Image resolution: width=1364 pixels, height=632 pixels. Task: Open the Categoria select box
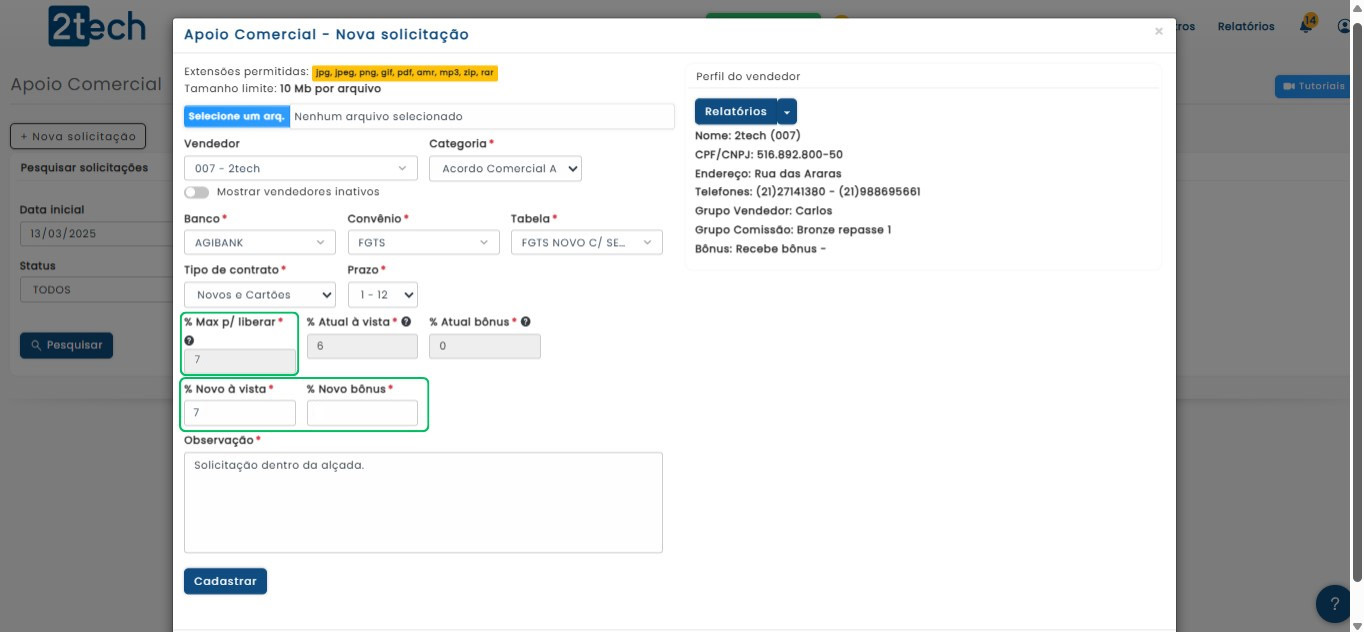pyautogui.click(x=505, y=169)
